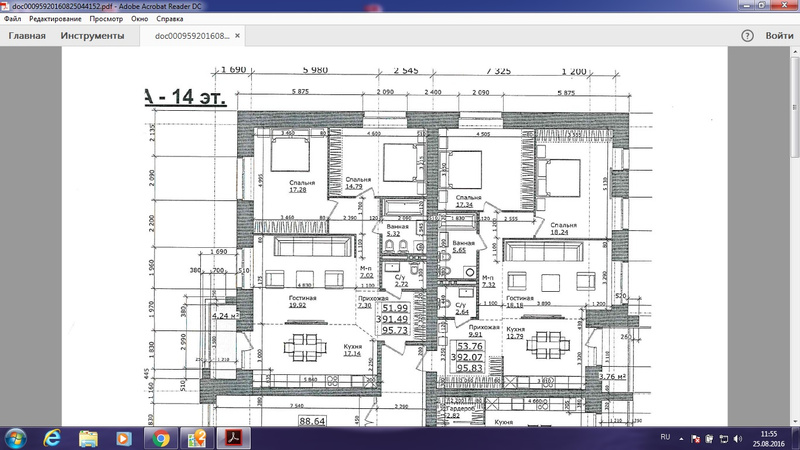Click the boxed area value 95.83
Screen dimensions: 800x450
coord(469,368)
